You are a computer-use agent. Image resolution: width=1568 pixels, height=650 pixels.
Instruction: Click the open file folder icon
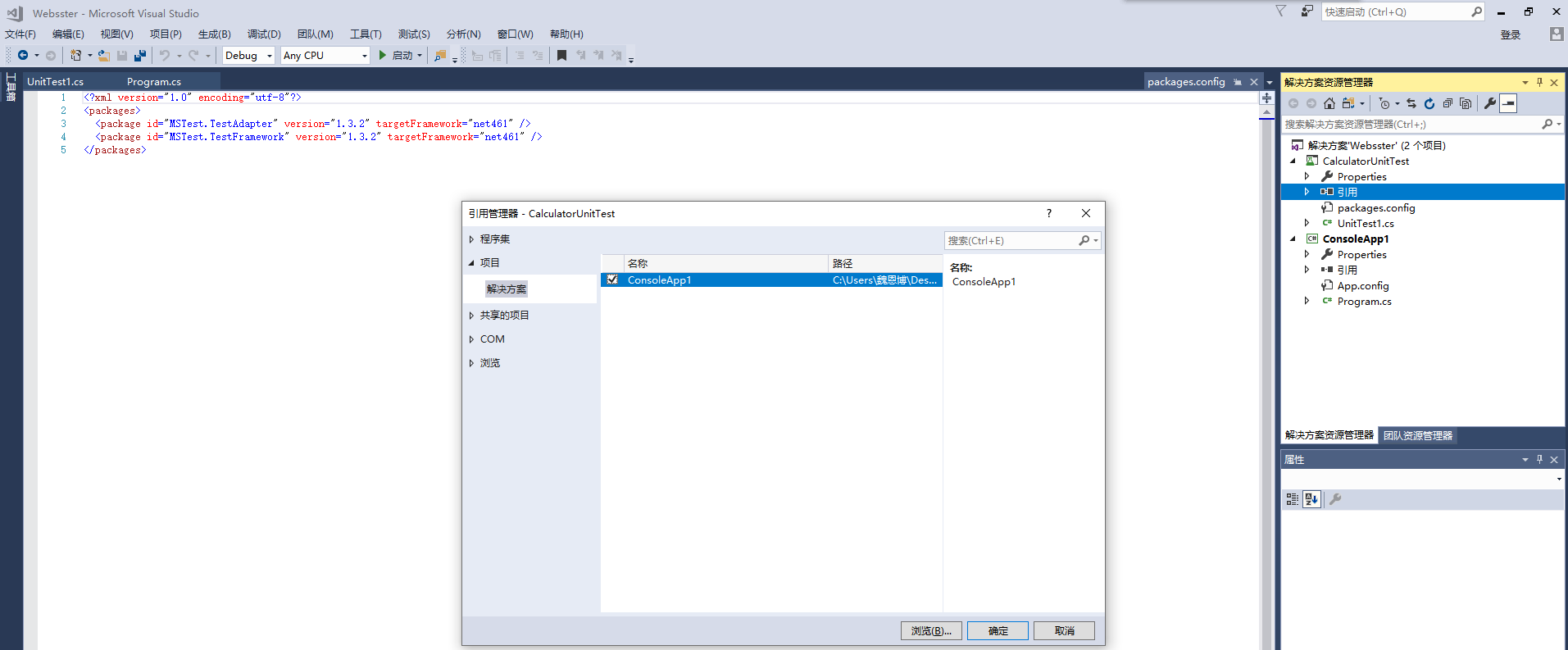pyautogui.click(x=103, y=55)
